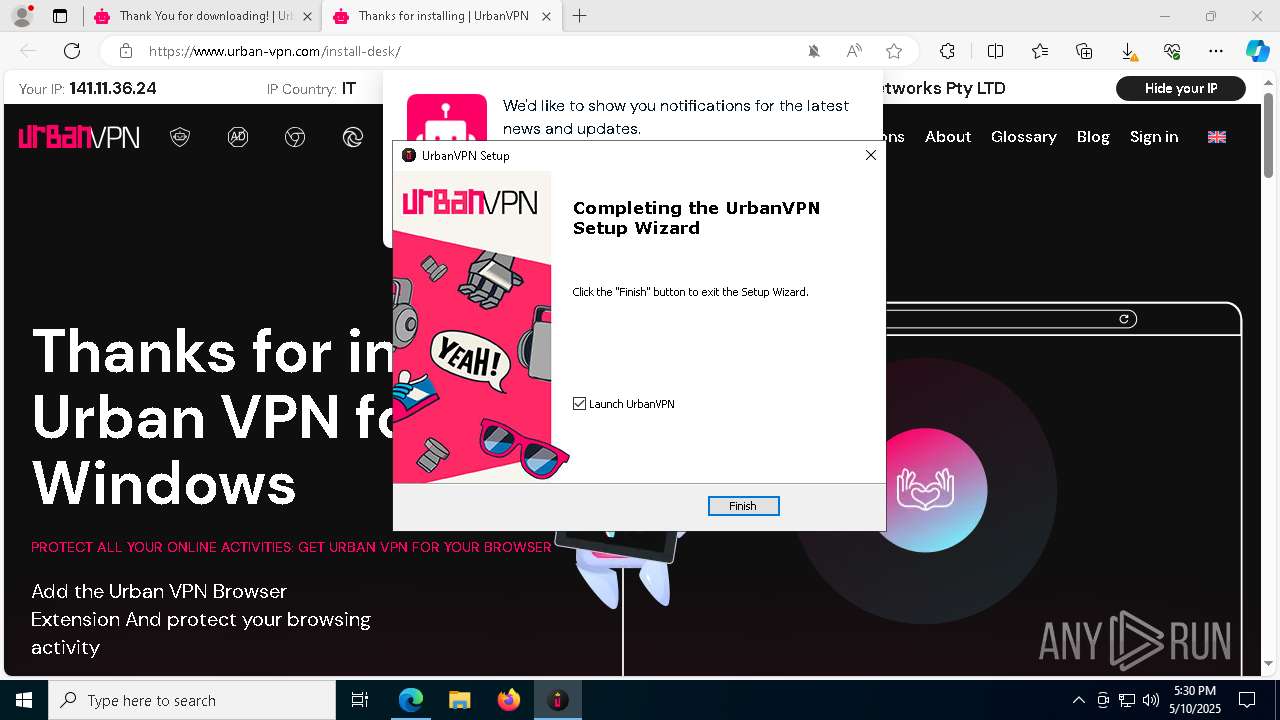Refresh the current page

pyautogui.click(x=72, y=51)
